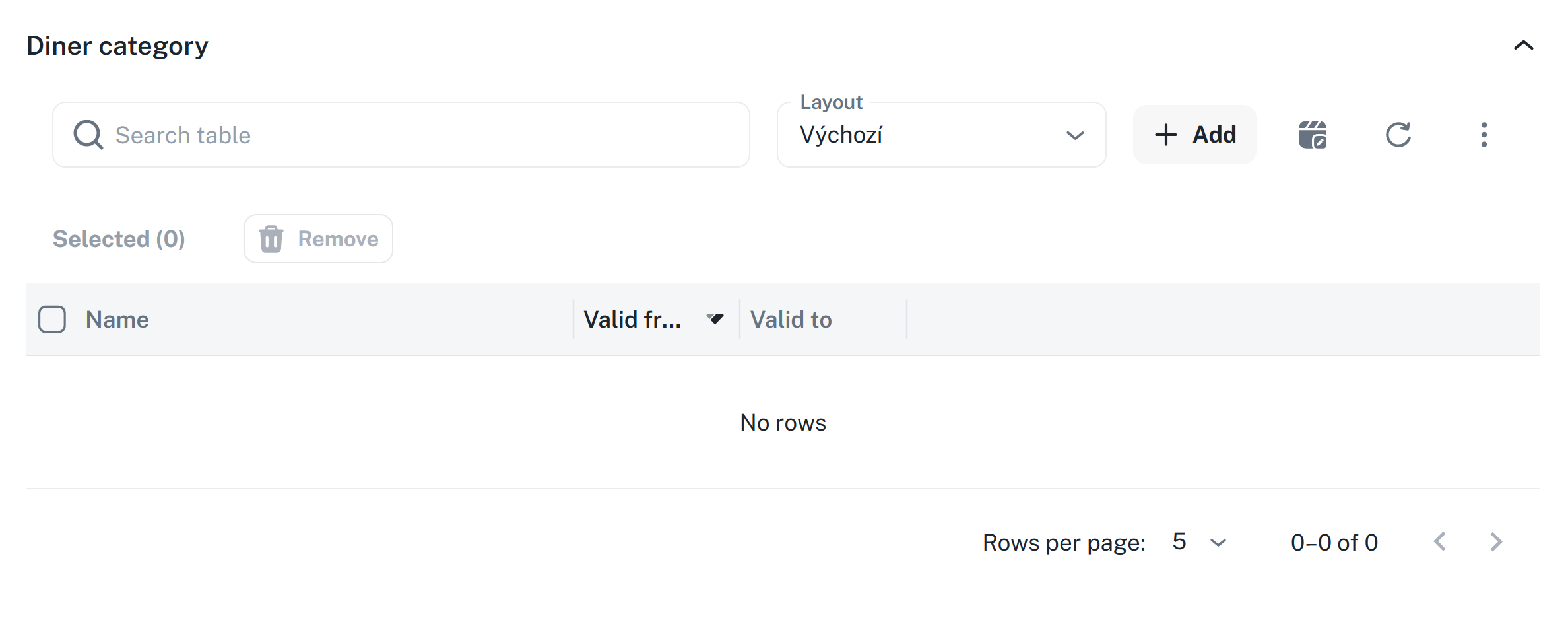This screenshot has width=1568, height=622.
Task: Click into the Search table field
Action: click(422, 135)
